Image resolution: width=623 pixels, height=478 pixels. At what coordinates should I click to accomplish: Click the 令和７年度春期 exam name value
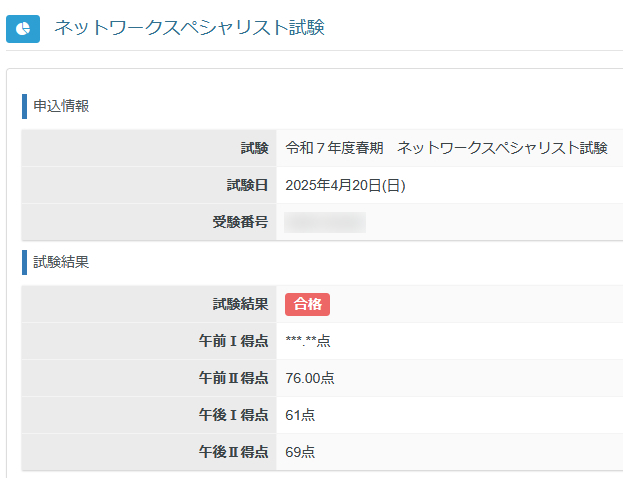tap(446, 148)
